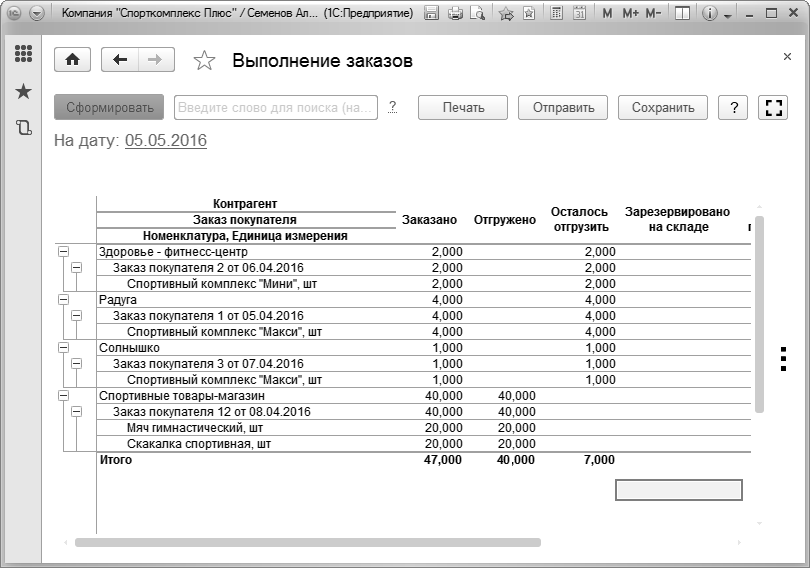Collapse Здоровье - фитнесс-центр group

tap(63, 252)
